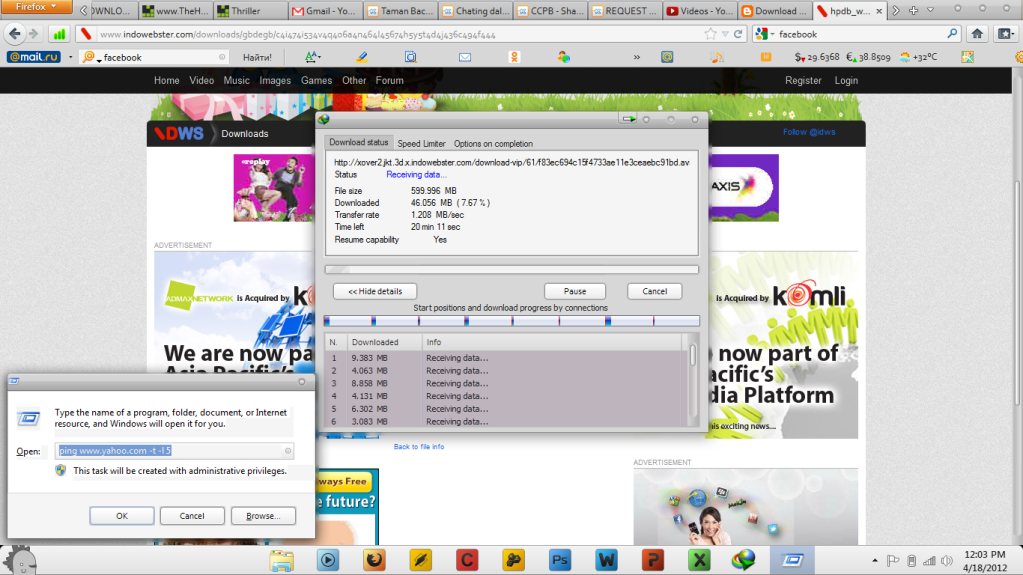This screenshot has width=1023, height=575.
Task: Switch to the Gmail tab
Action: click(x=324, y=11)
